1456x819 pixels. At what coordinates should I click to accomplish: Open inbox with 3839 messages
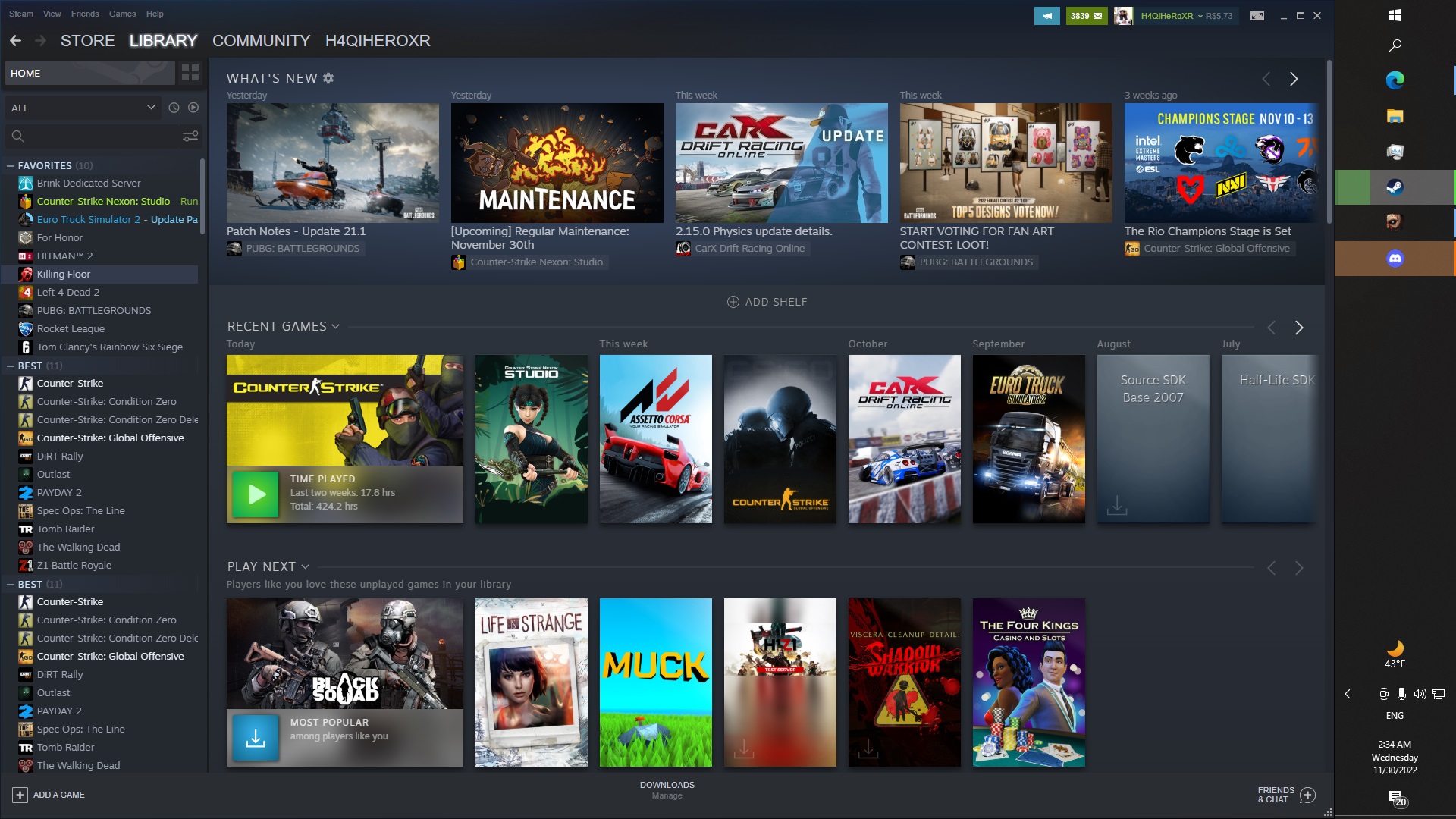(x=1086, y=16)
